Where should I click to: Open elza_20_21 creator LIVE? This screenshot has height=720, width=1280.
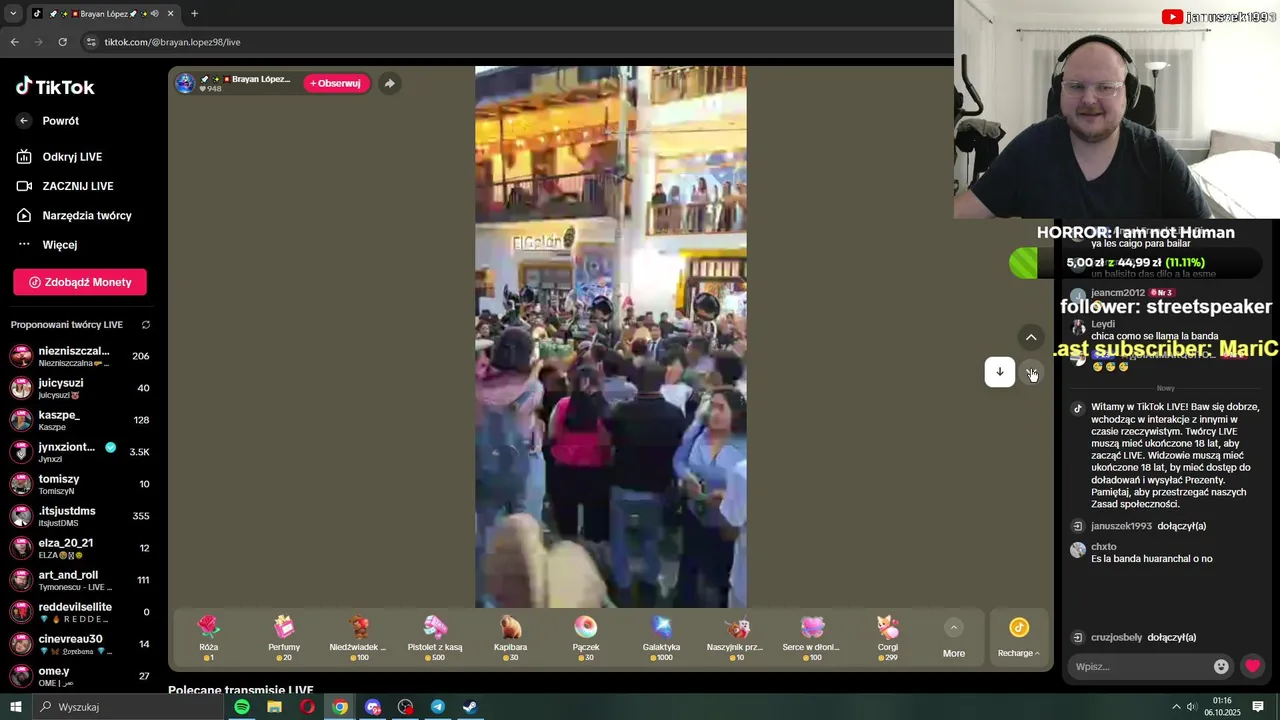click(x=80, y=548)
